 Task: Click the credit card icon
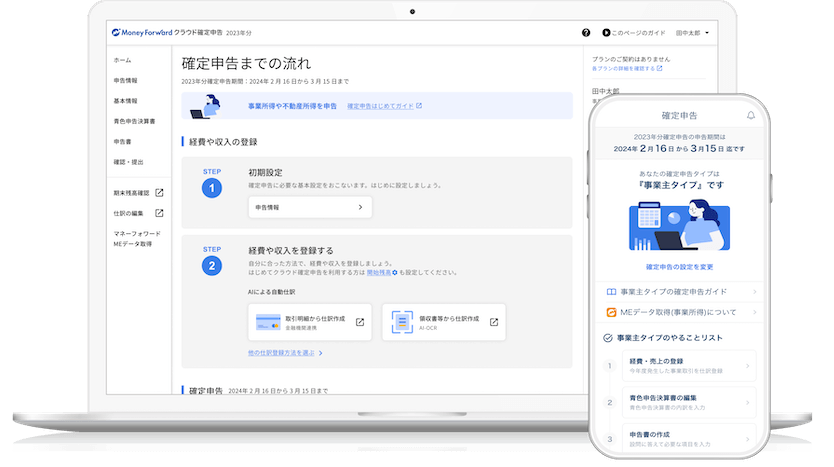point(268,322)
